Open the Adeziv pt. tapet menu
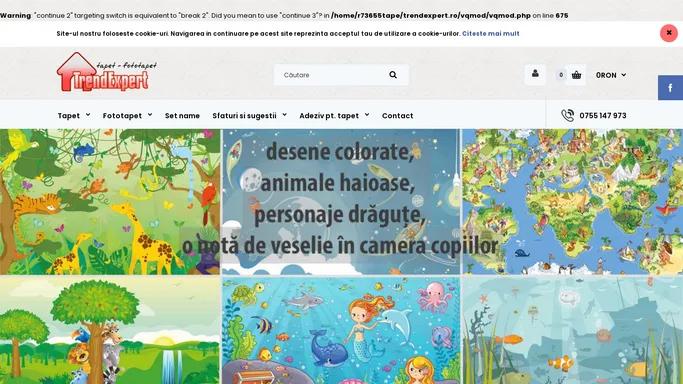Image resolution: width=683 pixels, height=384 pixels. pyautogui.click(x=329, y=116)
